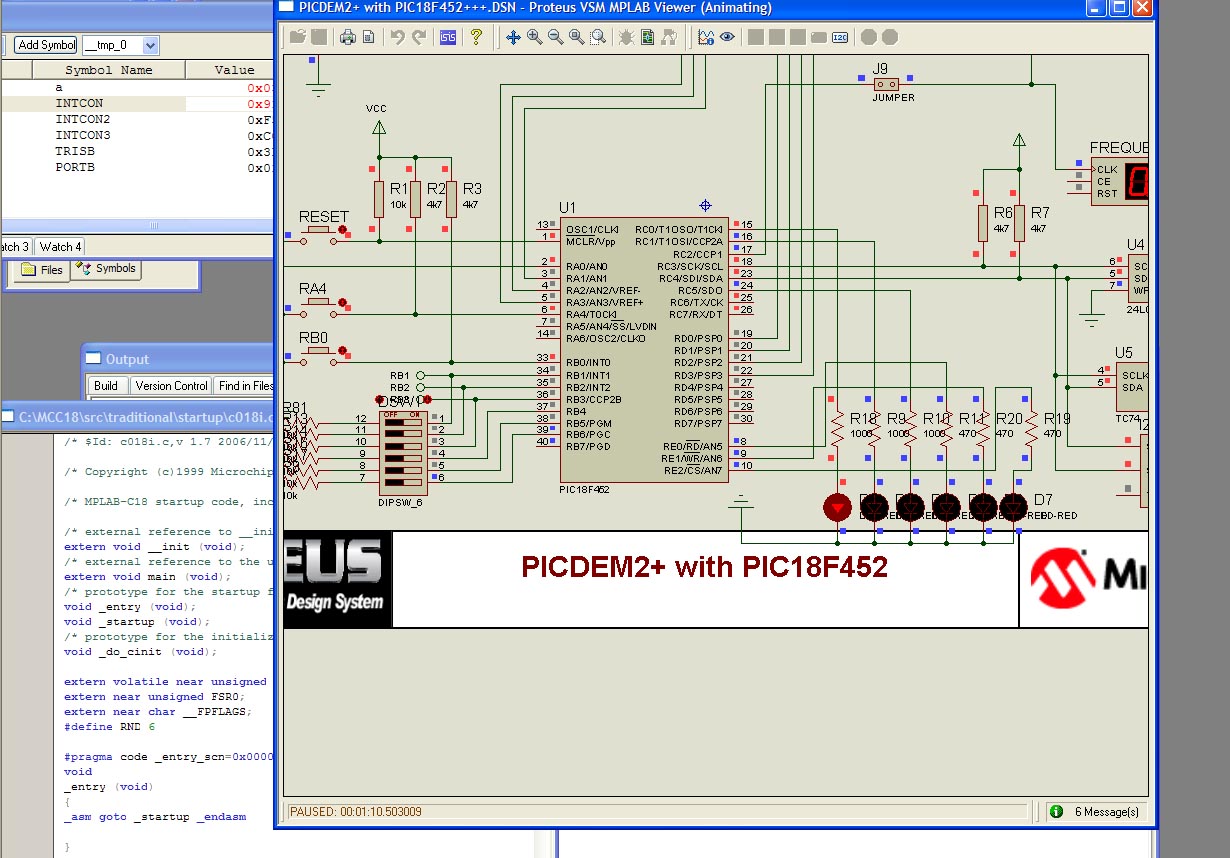Click the PAUSED: 00:01:10.503009 status text
Image resolution: width=1230 pixels, height=858 pixels.
[355, 812]
